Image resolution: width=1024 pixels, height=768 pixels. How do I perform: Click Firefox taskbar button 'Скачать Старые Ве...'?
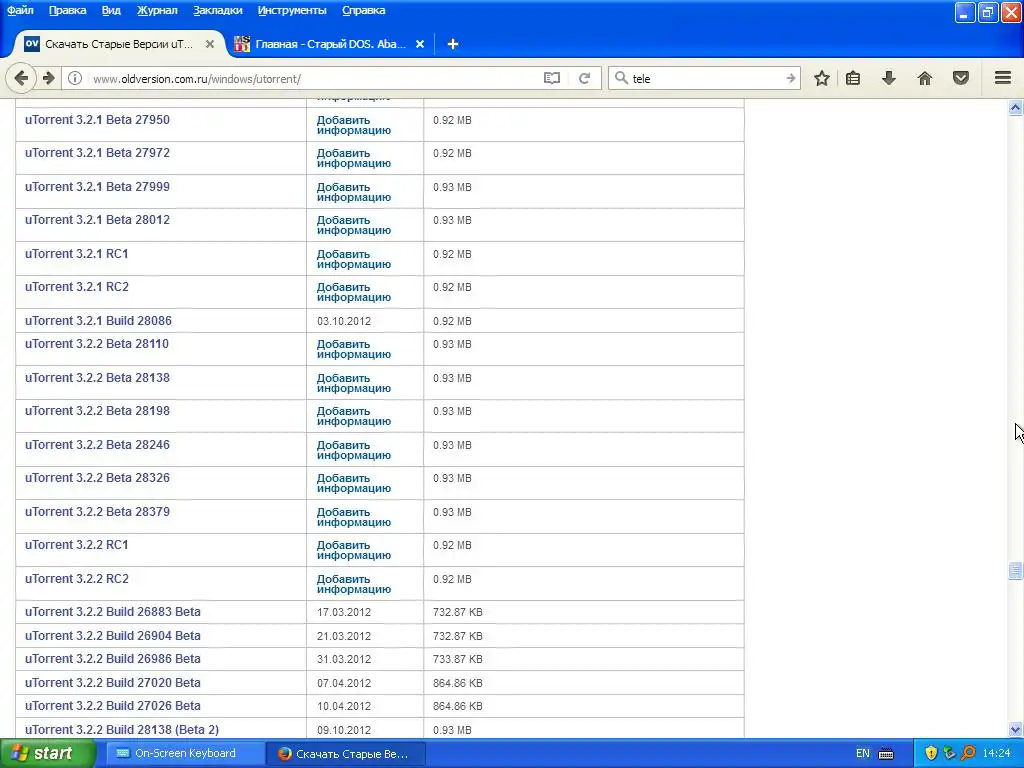coord(345,754)
